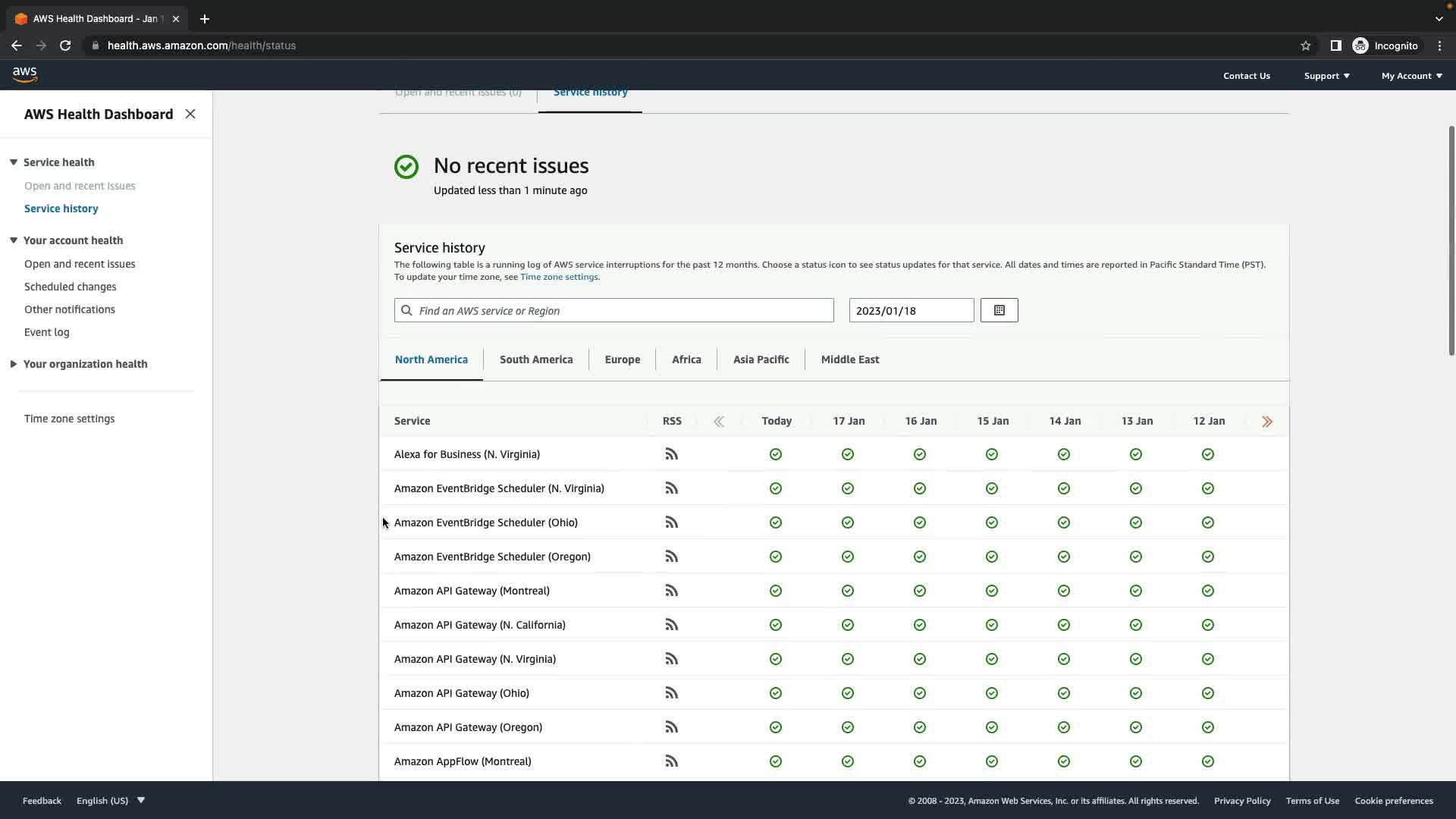Click the Time zone settings link in description
Screen dimensions: 1456x819
559,277
